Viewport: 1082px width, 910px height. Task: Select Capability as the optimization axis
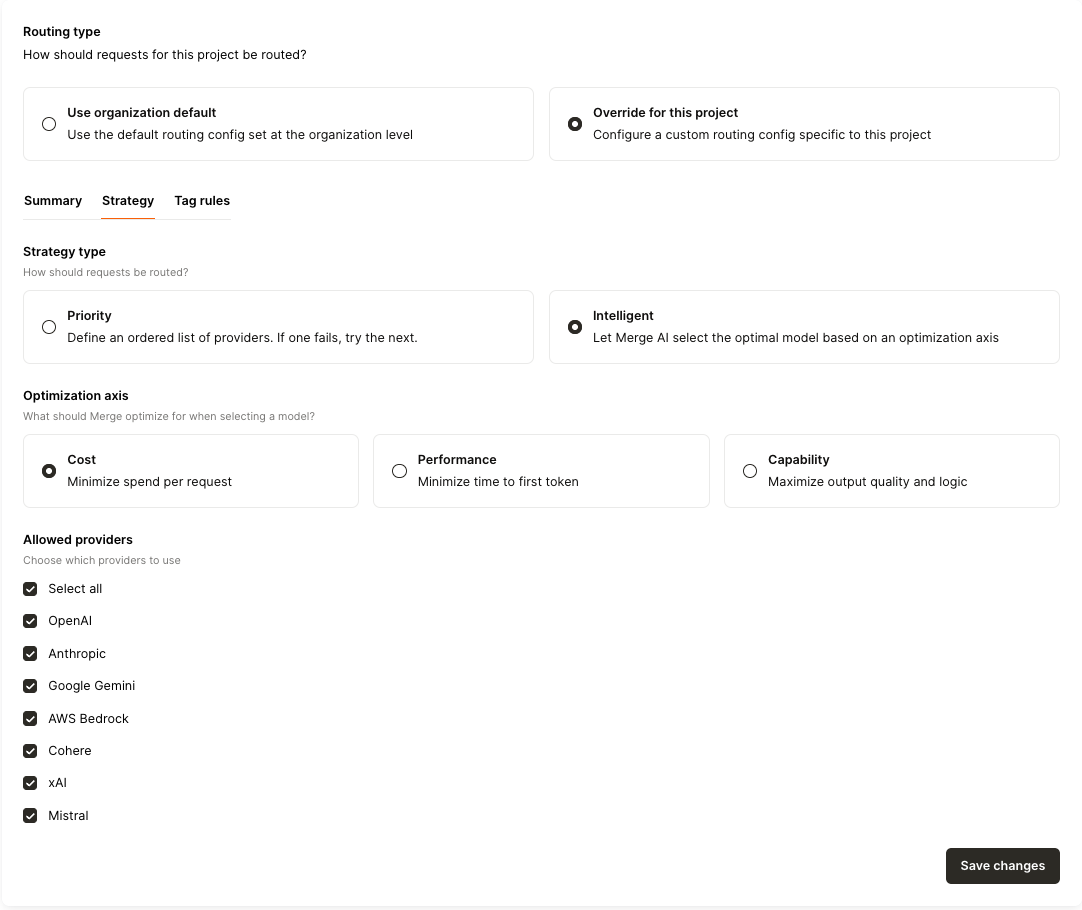[x=750, y=470]
